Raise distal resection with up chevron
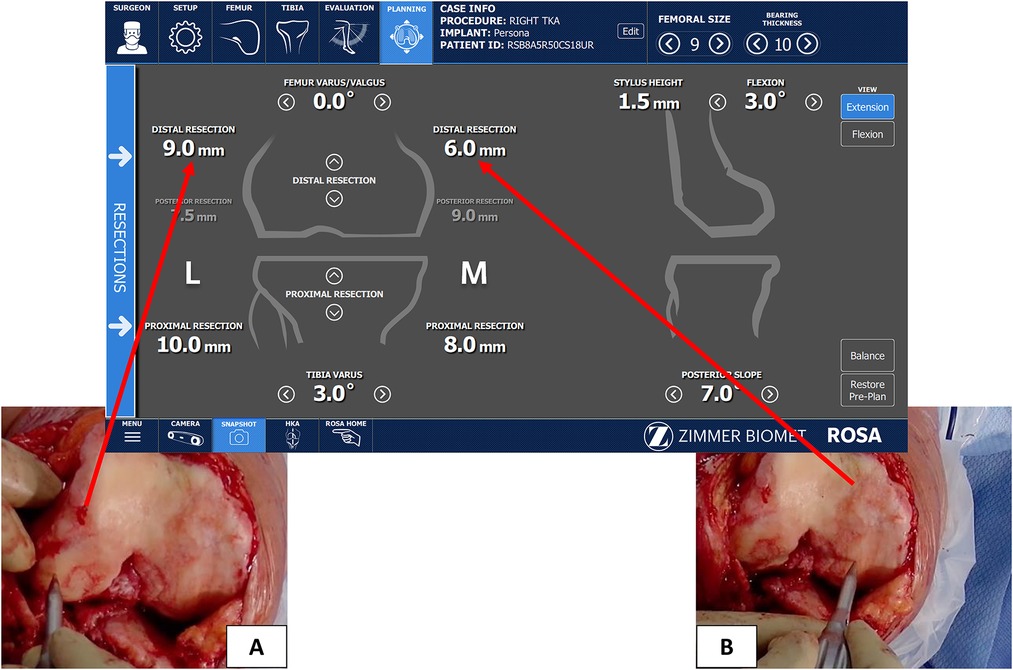 (334, 162)
